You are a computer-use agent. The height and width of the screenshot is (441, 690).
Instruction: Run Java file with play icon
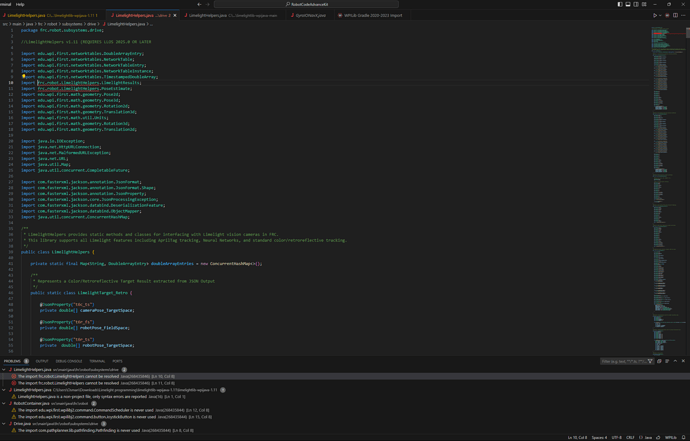[655, 15]
